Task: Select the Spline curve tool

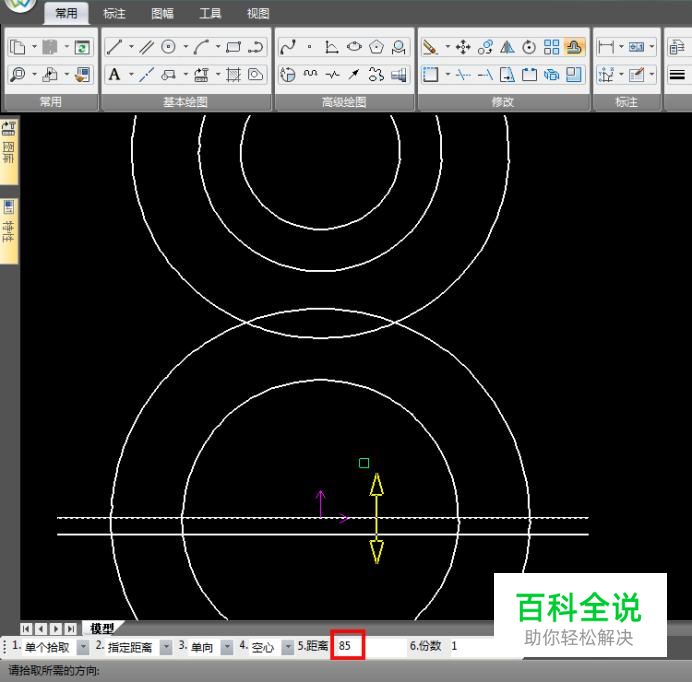Action: click(288, 47)
